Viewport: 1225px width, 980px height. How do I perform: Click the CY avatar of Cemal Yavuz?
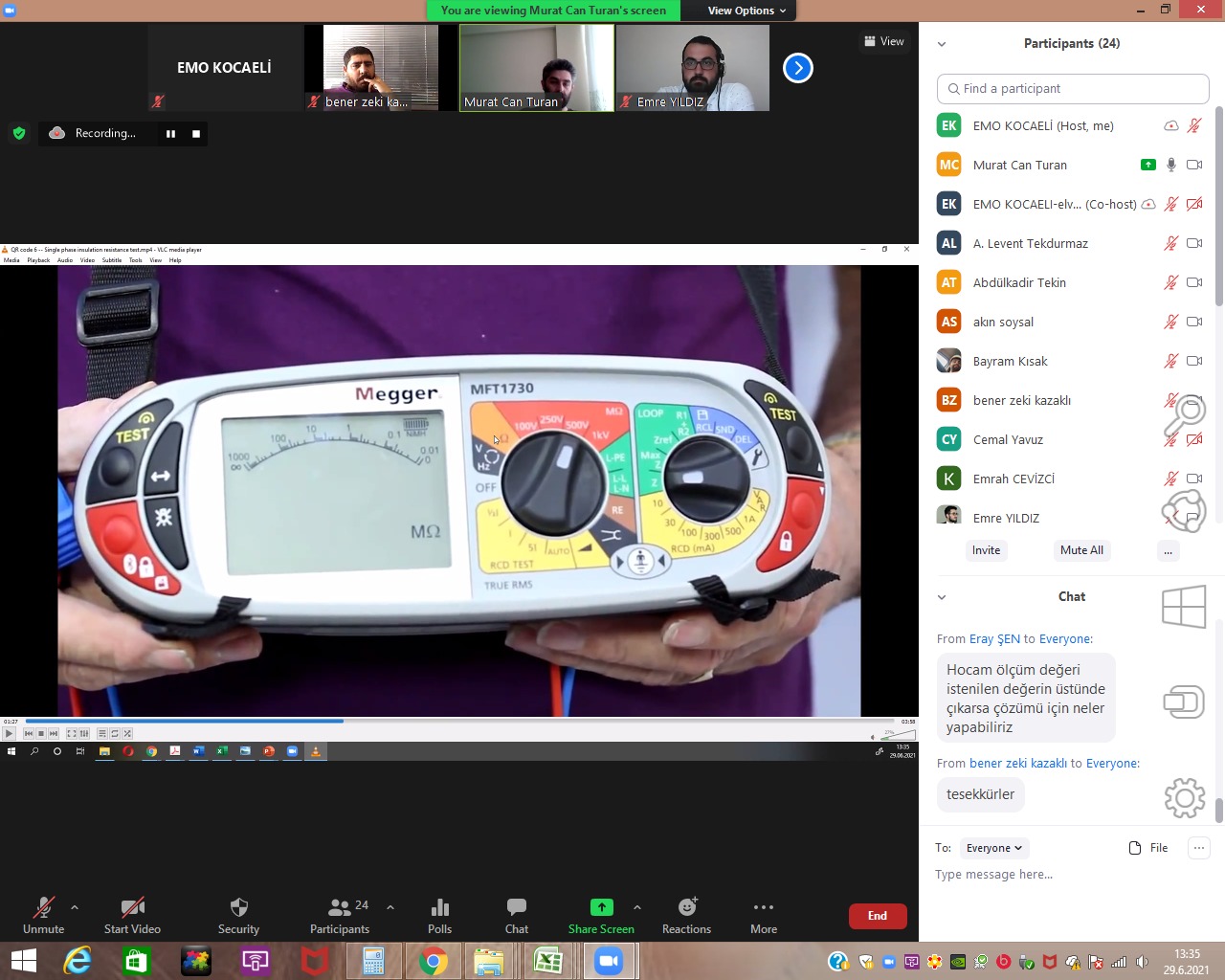948,439
